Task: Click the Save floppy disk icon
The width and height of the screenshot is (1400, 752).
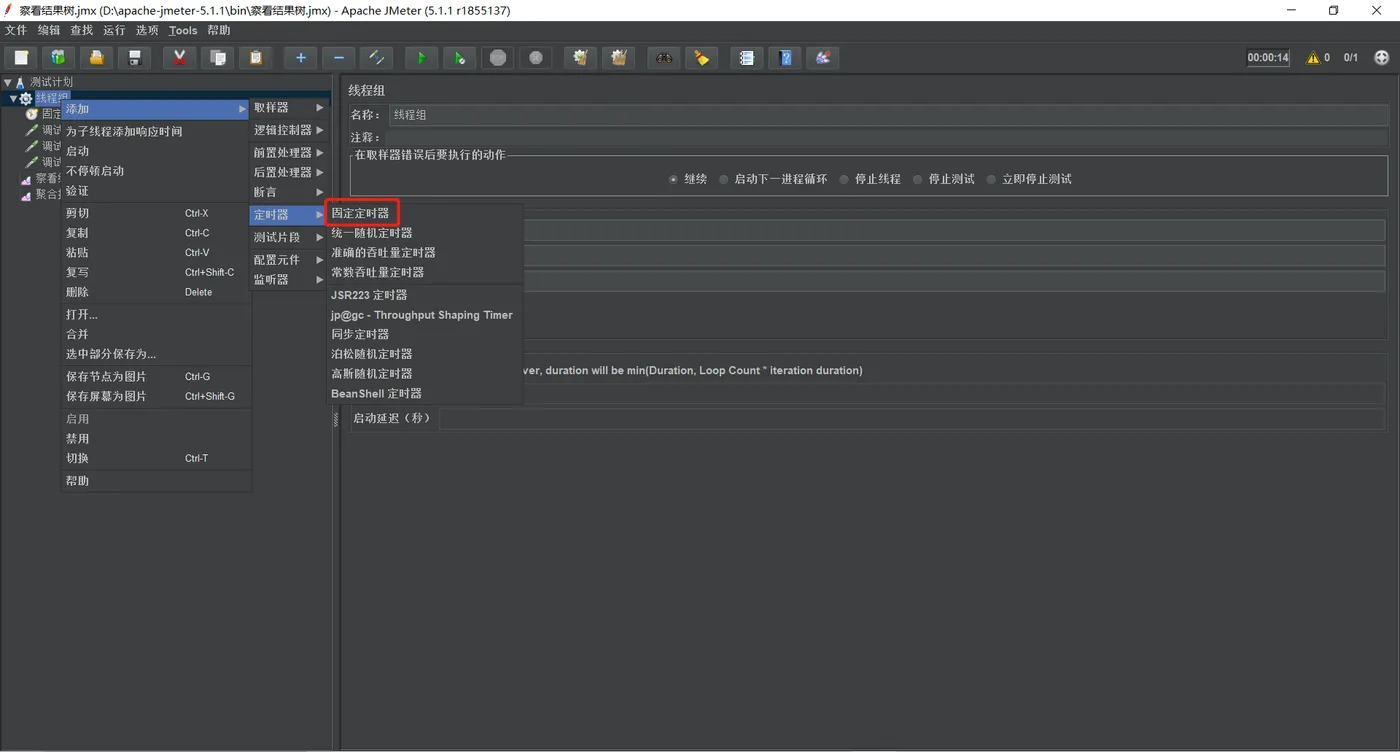Action: [134, 58]
